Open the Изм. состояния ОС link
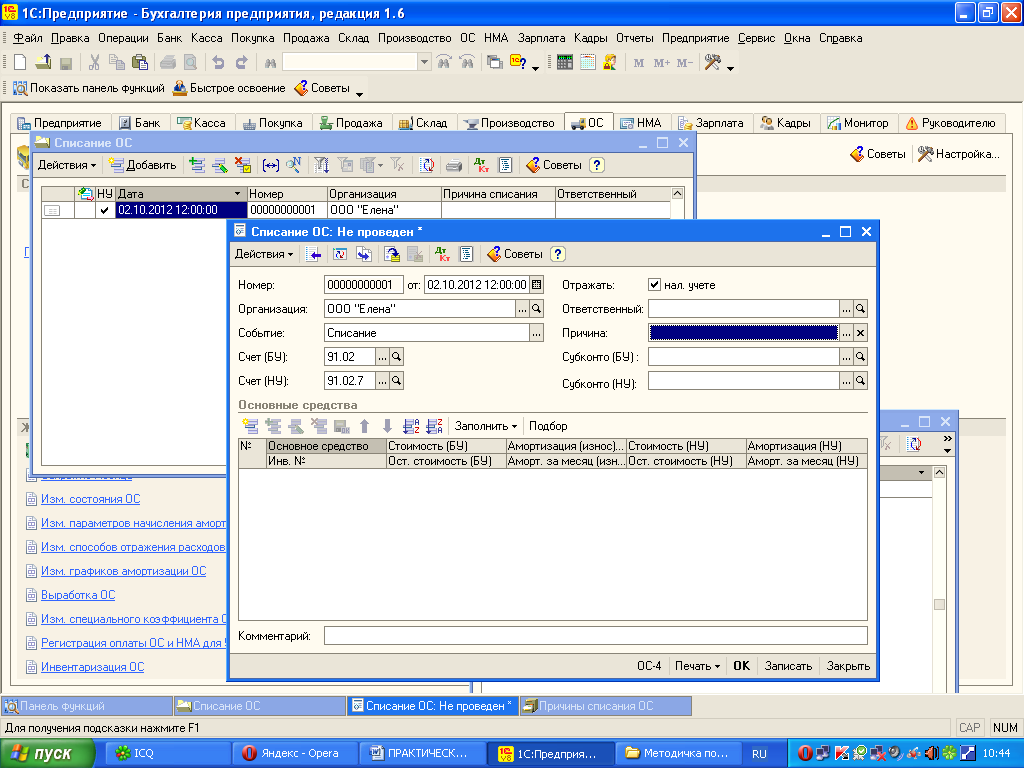Viewport: 1024px width, 768px height. [x=91, y=499]
